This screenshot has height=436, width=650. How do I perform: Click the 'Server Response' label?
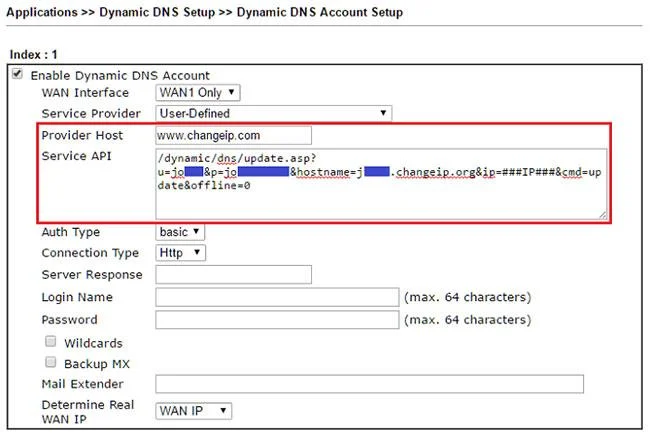point(92,274)
